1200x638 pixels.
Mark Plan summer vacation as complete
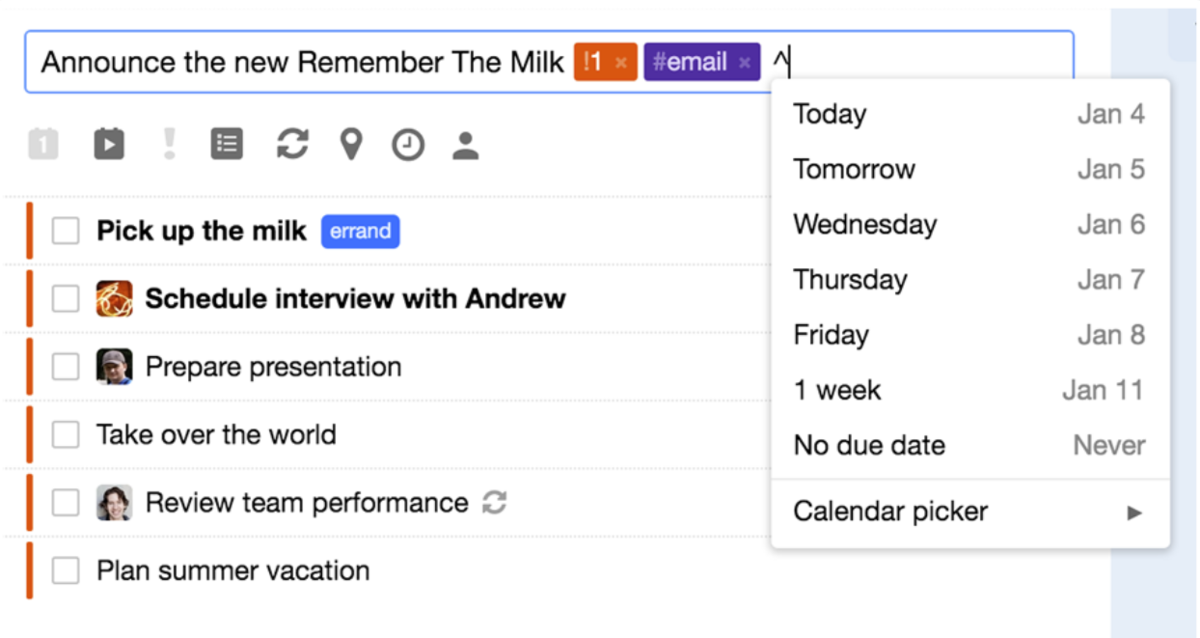[x=66, y=571]
